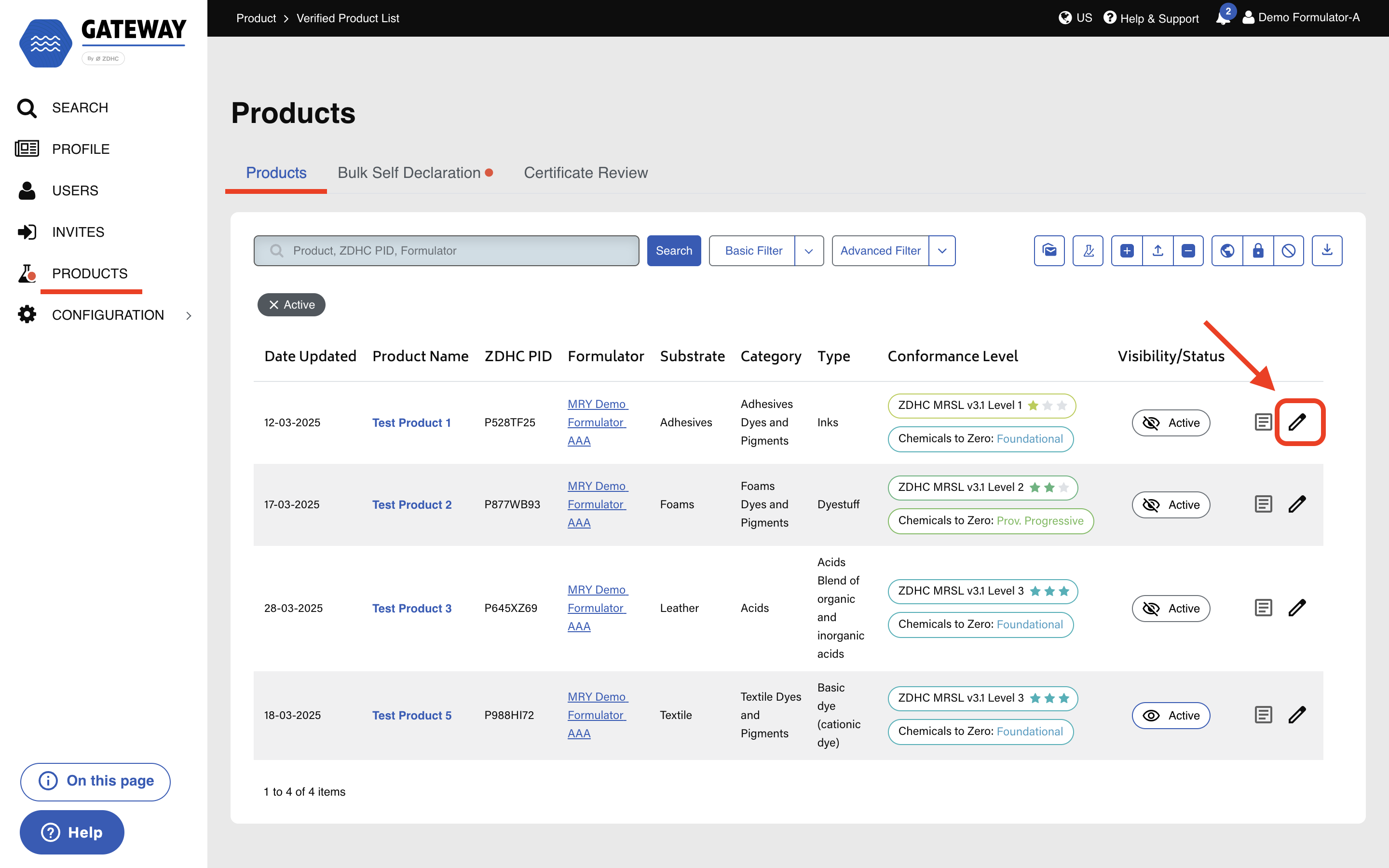Click the Product breadcrumb link
Viewport: 1389px width, 868px height.
pos(256,18)
